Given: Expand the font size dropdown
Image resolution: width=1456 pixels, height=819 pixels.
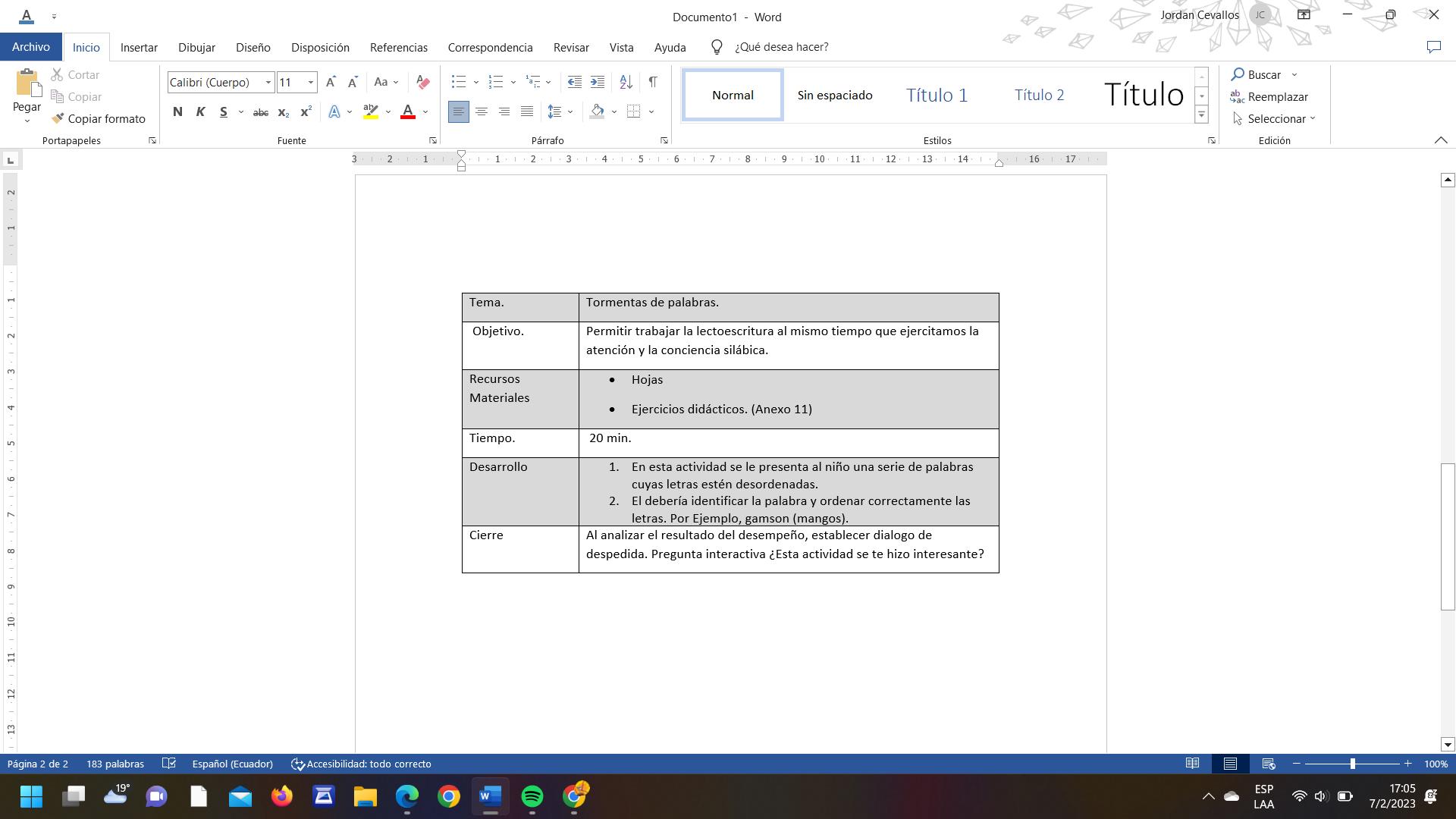Looking at the screenshot, I should [310, 82].
